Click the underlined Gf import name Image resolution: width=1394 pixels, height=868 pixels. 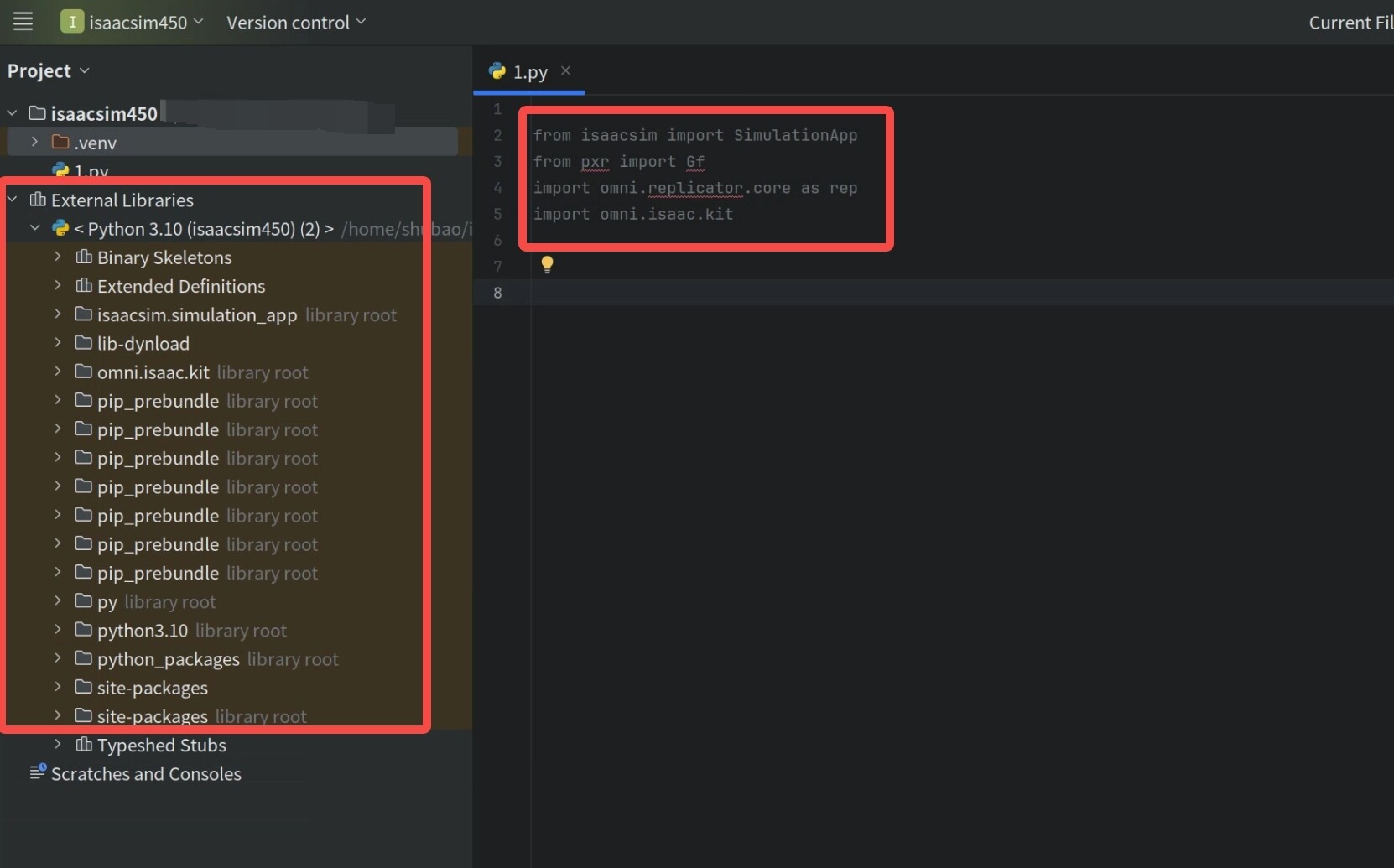coord(695,162)
